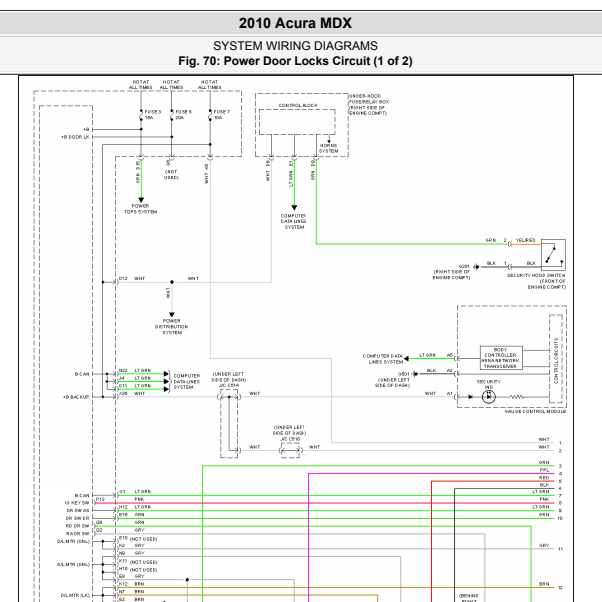Click the 'RD DR SW' label
Screen dimensions: 602x602
click(78, 526)
